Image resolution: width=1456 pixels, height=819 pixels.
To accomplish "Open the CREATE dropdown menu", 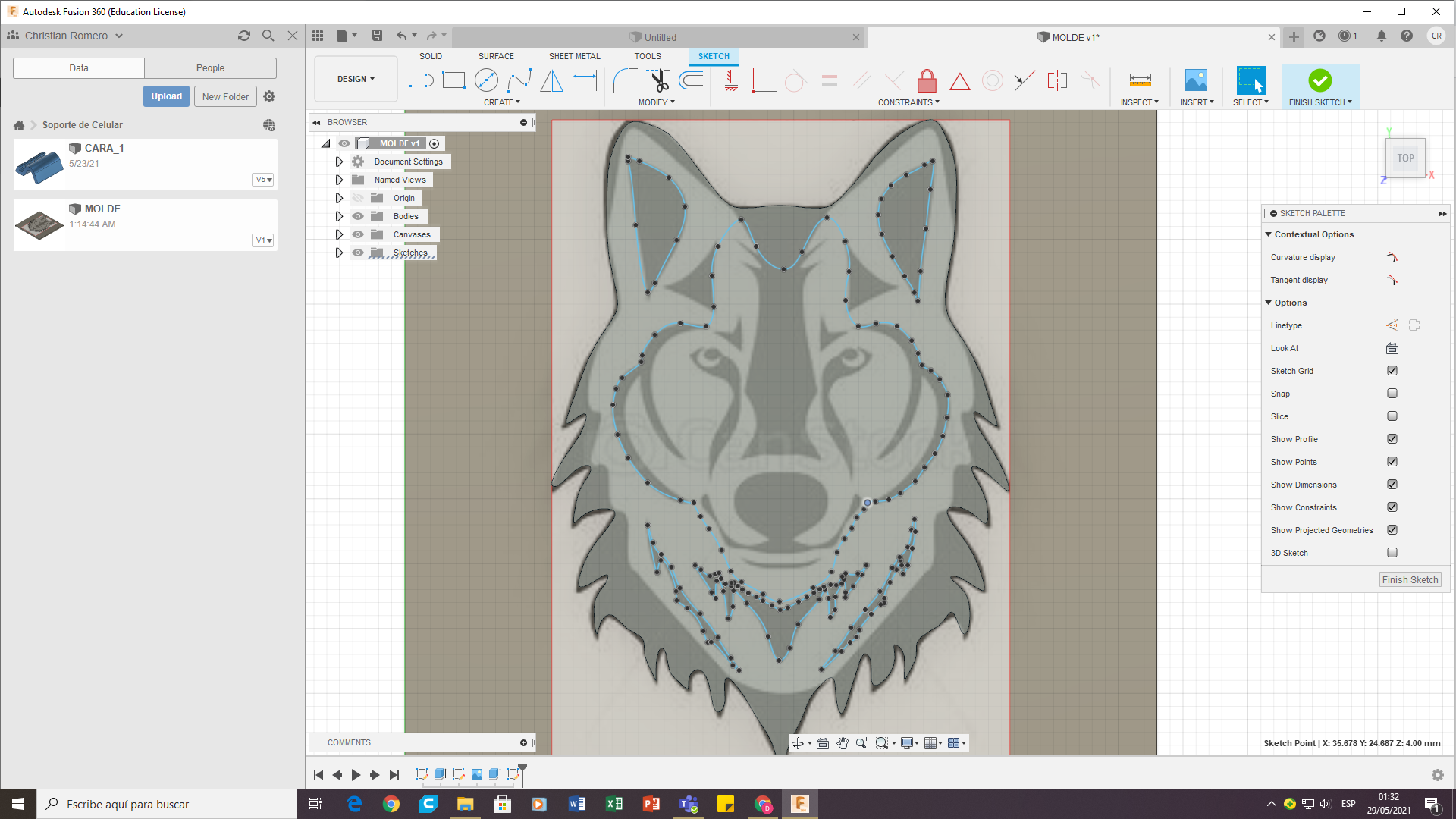I will tap(502, 102).
